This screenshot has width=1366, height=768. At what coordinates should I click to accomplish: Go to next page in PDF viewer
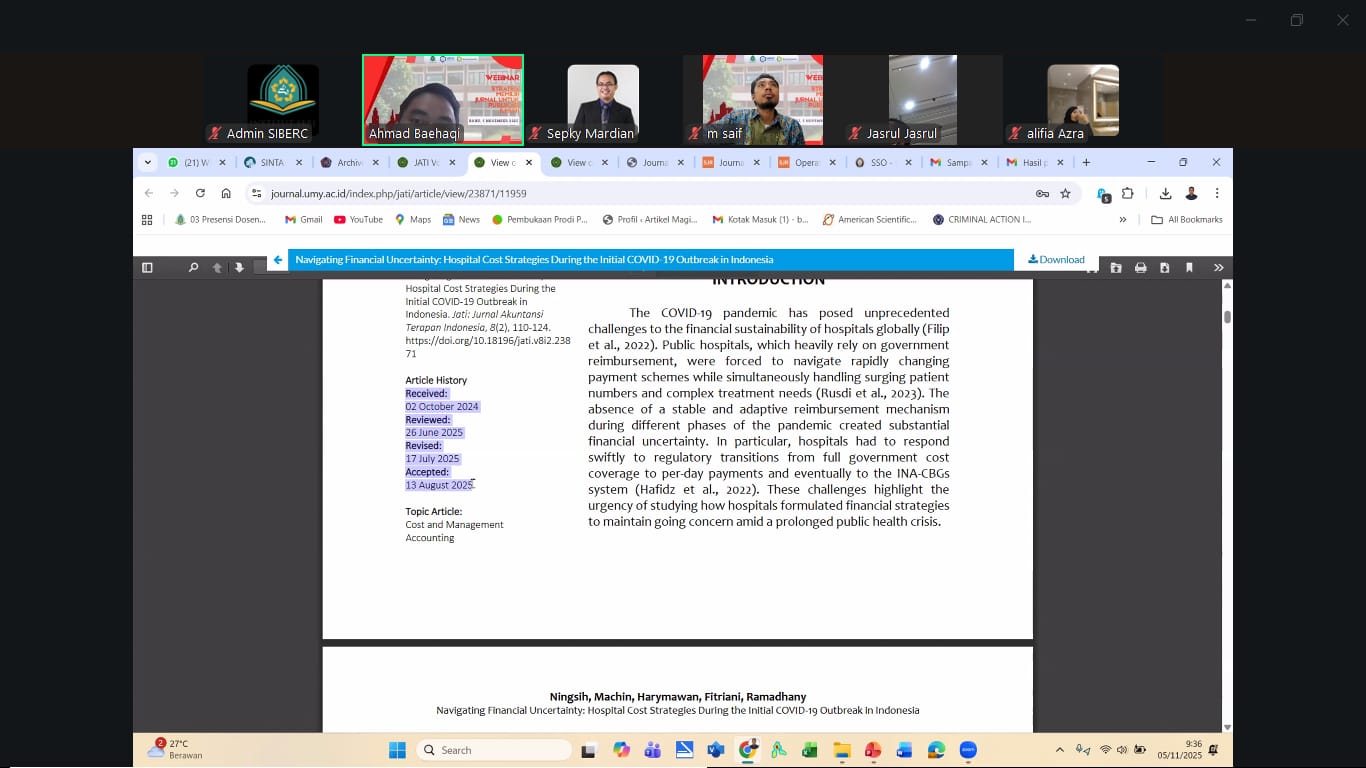pyautogui.click(x=239, y=268)
